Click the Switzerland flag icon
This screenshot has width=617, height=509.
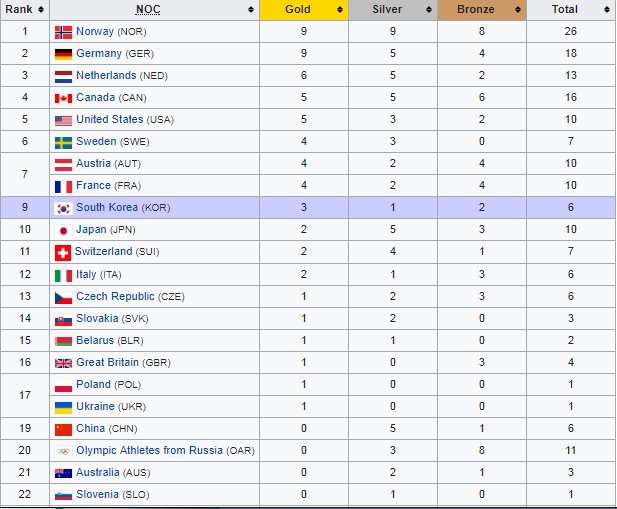(x=63, y=252)
